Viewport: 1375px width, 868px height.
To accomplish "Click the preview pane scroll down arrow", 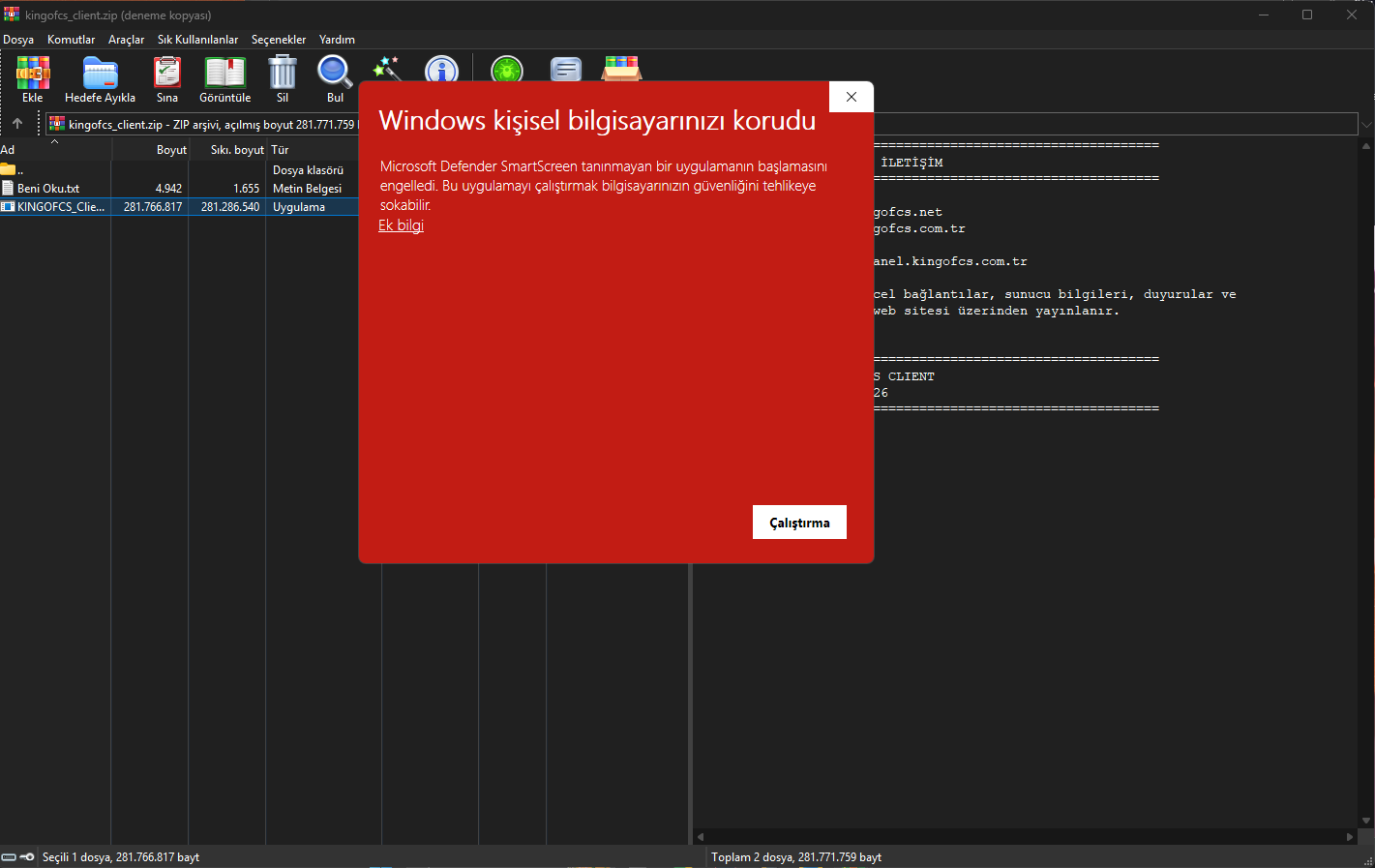I will coord(1366,821).
